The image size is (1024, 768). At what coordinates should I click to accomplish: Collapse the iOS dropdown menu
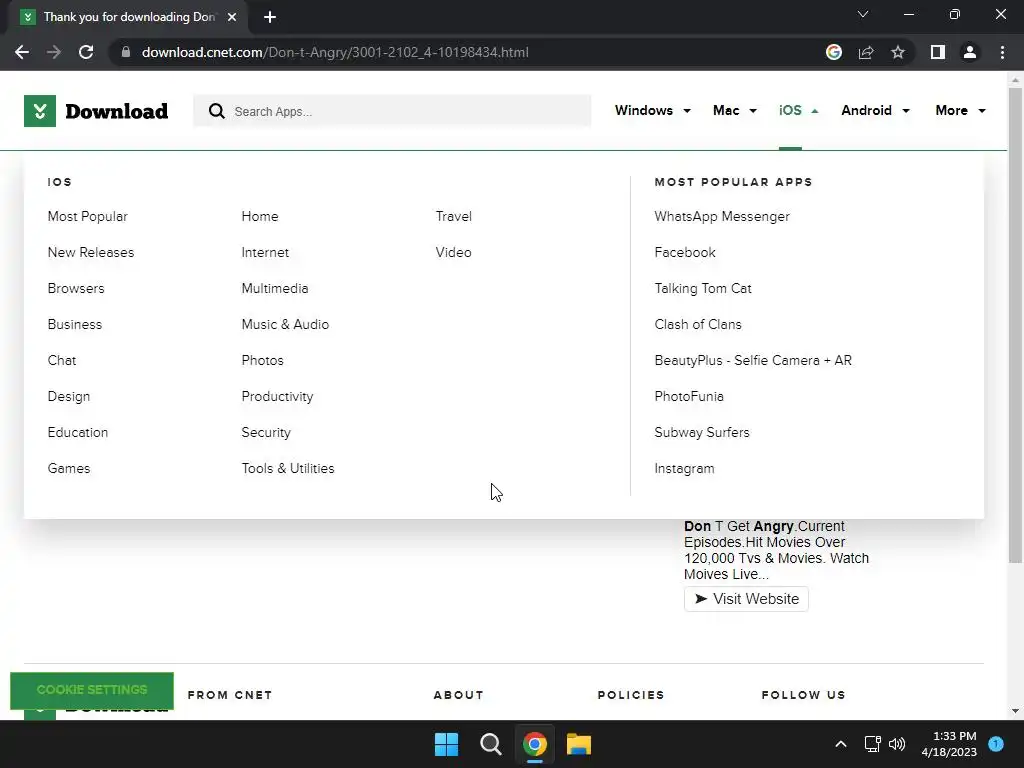(x=798, y=110)
